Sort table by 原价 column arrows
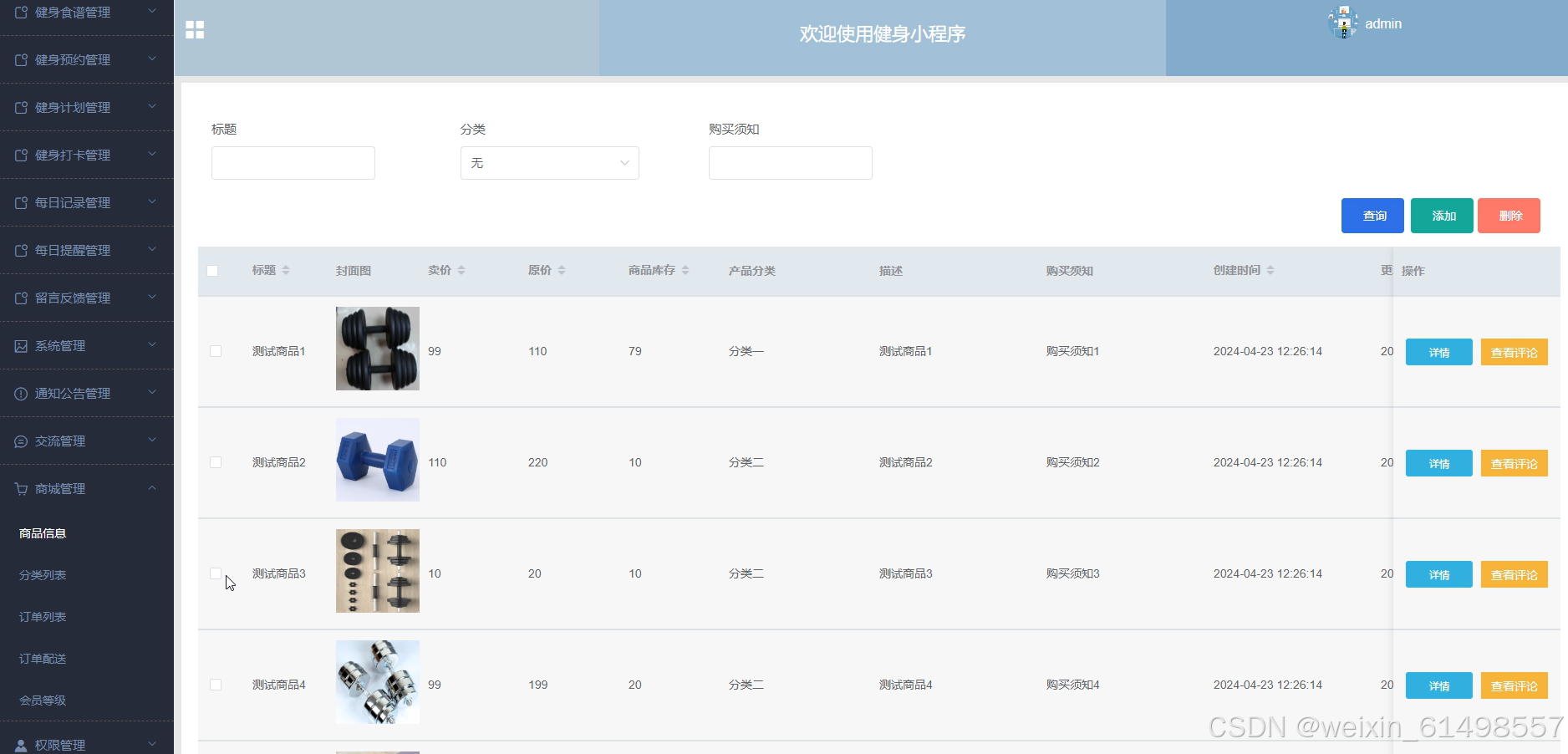Image resolution: width=1568 pixels, height=754 pixels. tap(562, 270)
